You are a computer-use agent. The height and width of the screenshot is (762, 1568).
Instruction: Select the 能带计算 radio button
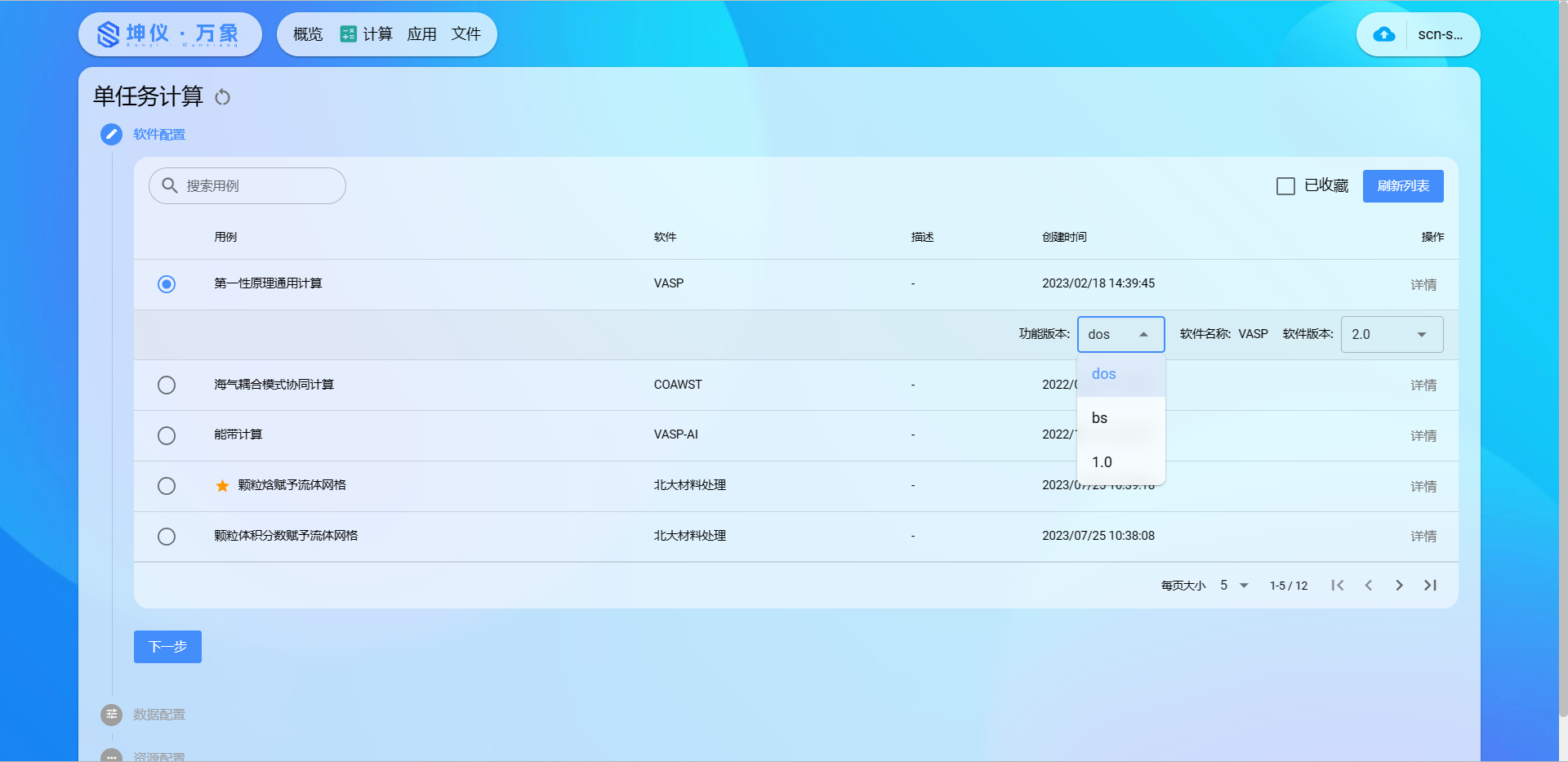(167, 435)
